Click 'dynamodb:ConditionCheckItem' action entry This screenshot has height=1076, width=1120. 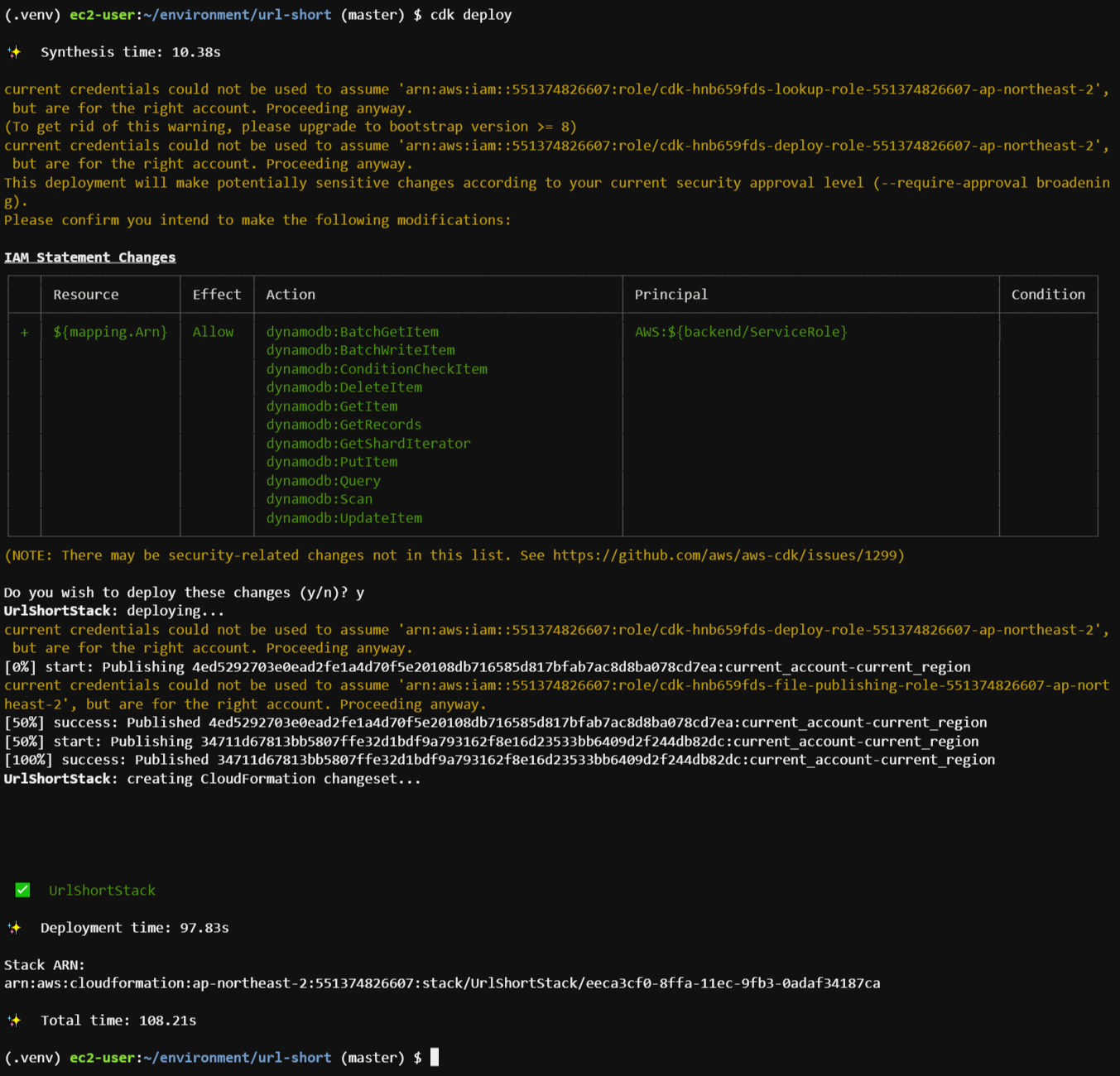377,369
